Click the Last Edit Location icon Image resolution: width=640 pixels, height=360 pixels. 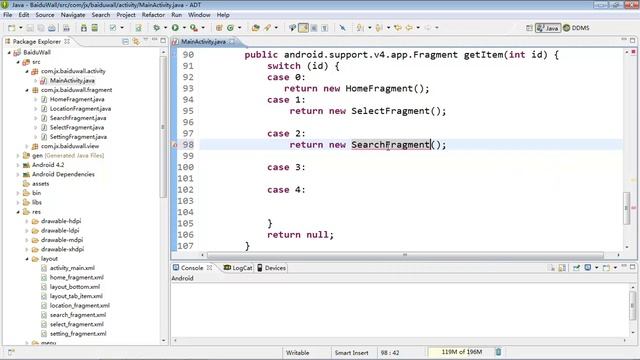pyautogui.click(x=398, y=28)
